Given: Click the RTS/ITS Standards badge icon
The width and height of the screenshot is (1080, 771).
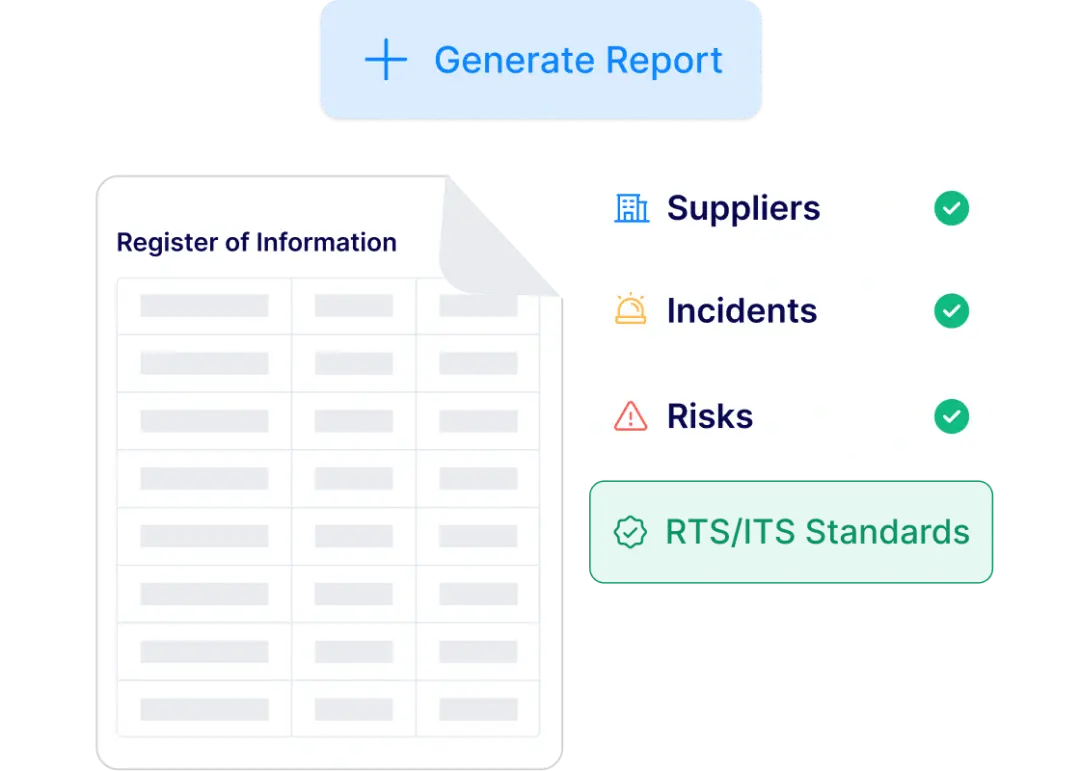Looking at the screenshot, I should (629, 532).
